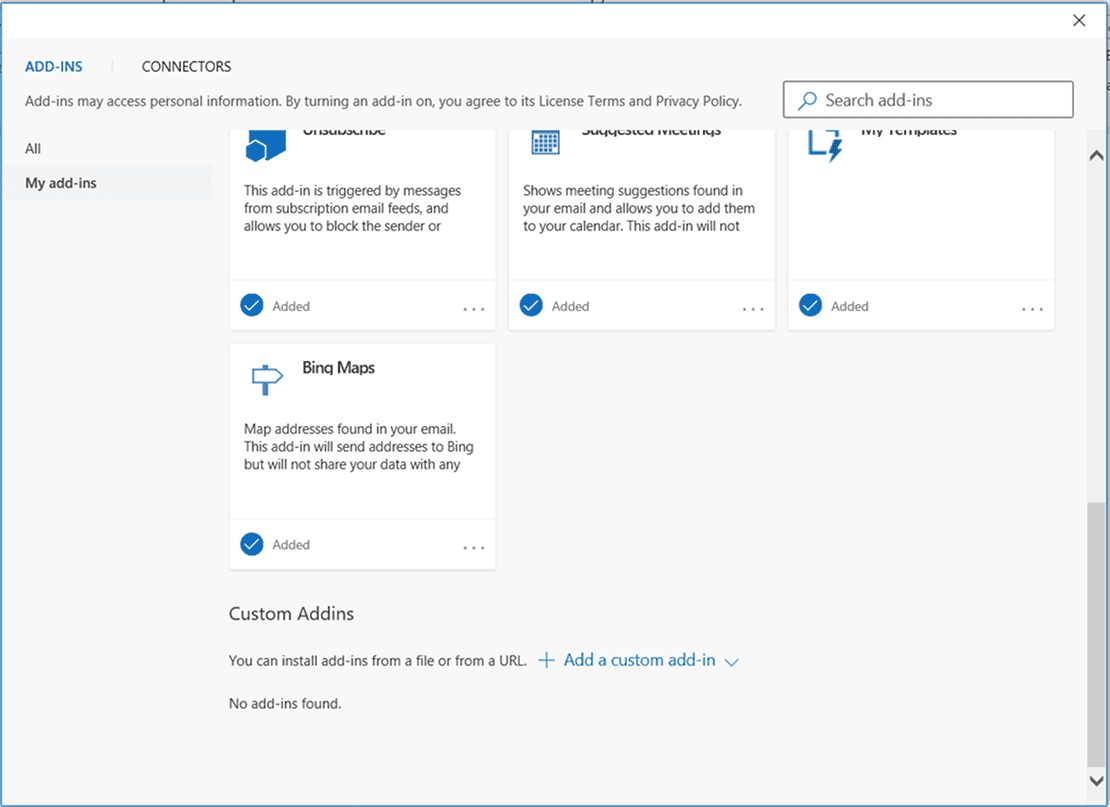Click the My Templates lightning icon
The image size is (1110, 807).
[x=823, y=145]
